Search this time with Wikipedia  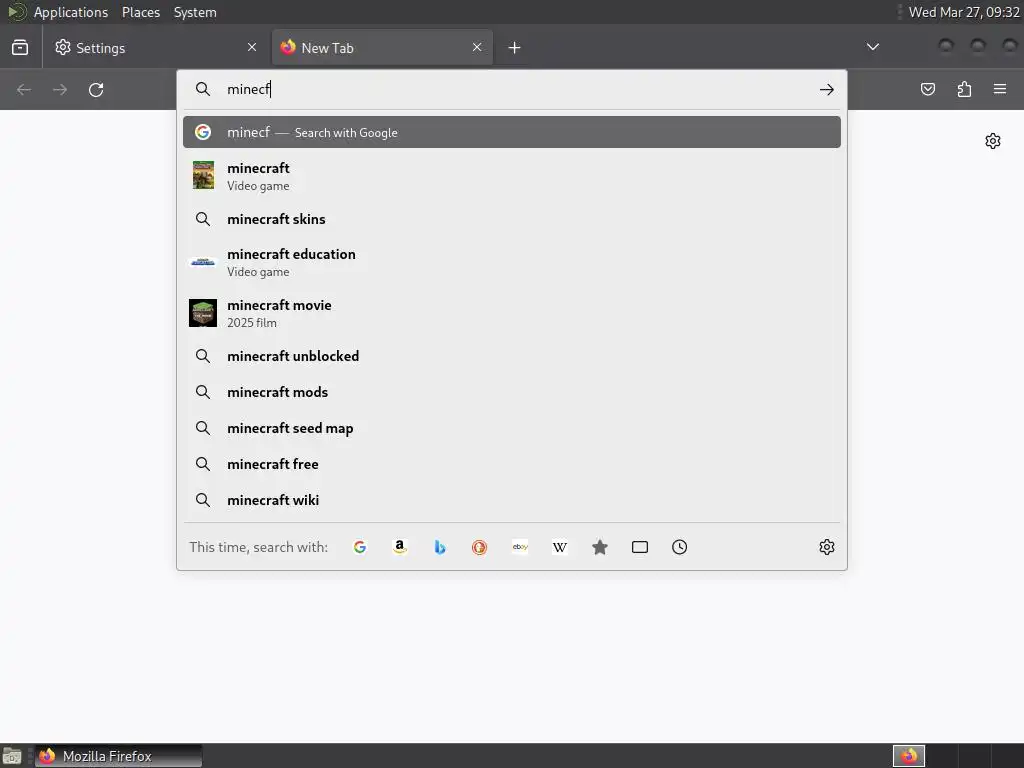click(560, 547)
